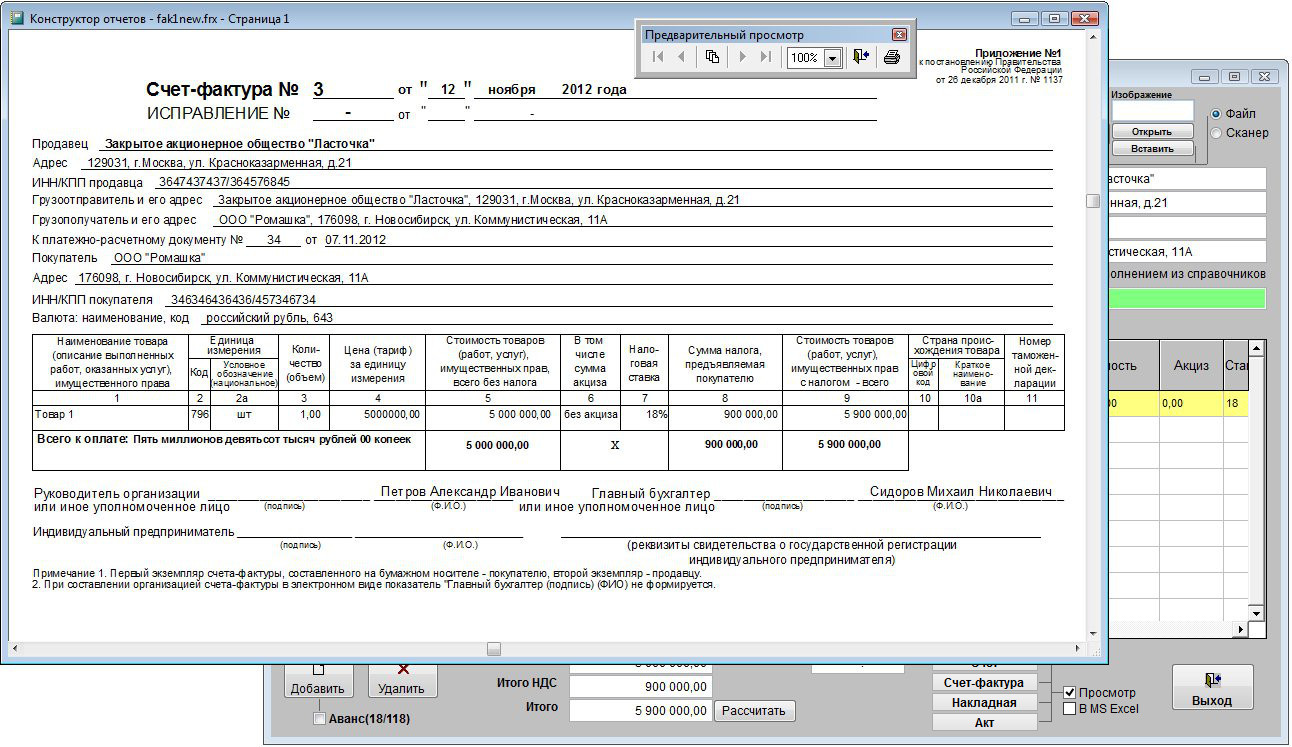The image size is (1292, 747).
Task: Enable the В MS Excel checkbox
Action: click(1069, 709)
